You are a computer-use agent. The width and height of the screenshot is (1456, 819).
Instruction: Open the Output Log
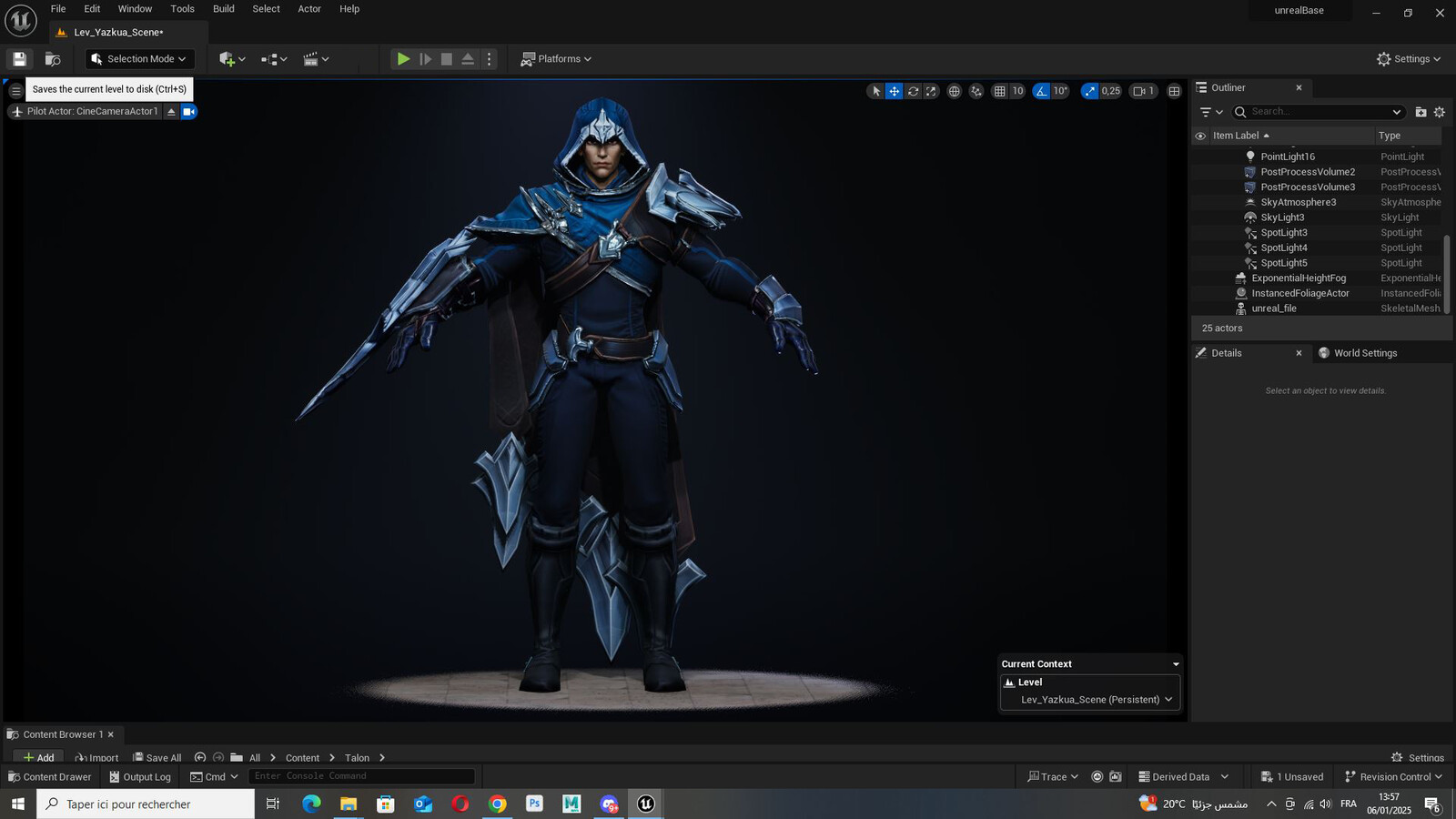(140, 777)
